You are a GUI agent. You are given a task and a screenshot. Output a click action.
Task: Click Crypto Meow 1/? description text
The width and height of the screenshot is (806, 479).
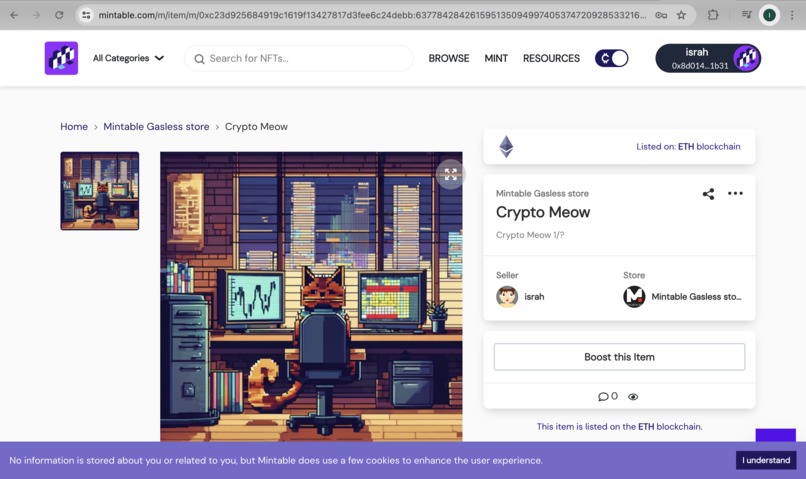coord(530,235)
